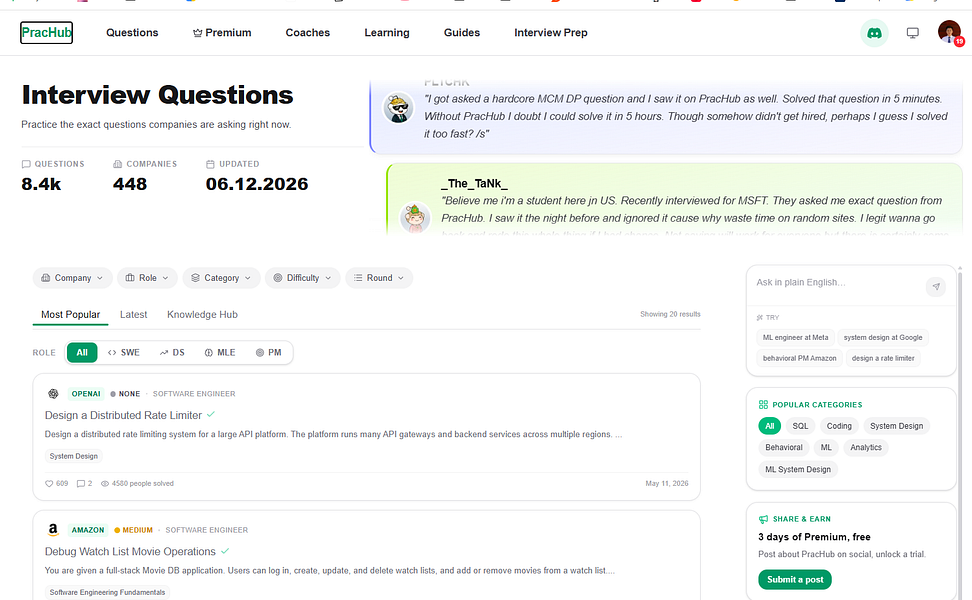The width and height of the screenshot is (972, 600).
Task: Select the All role filter
Action: click(82, 352)
